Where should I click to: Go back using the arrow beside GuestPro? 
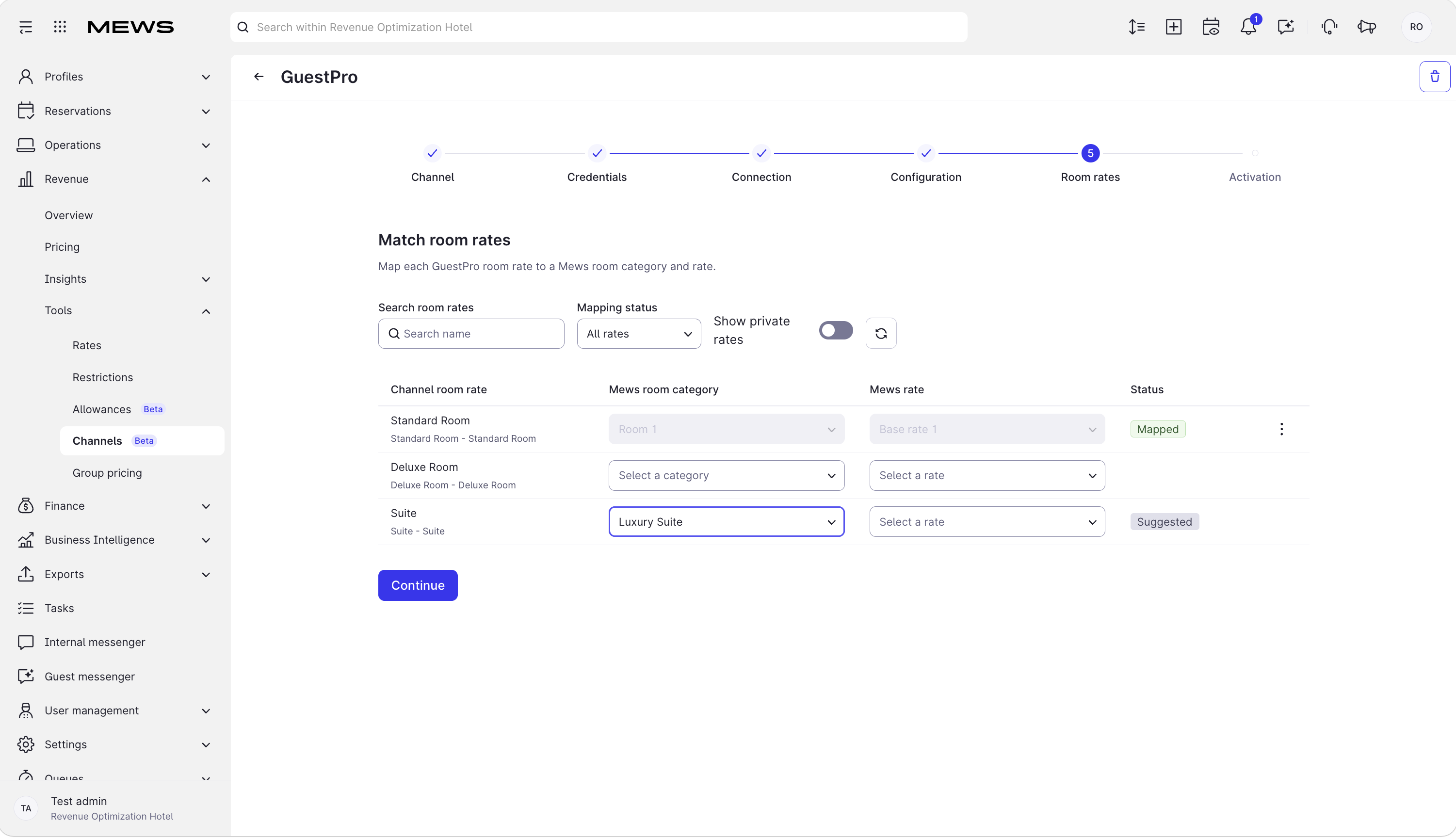tap(259, 77)
